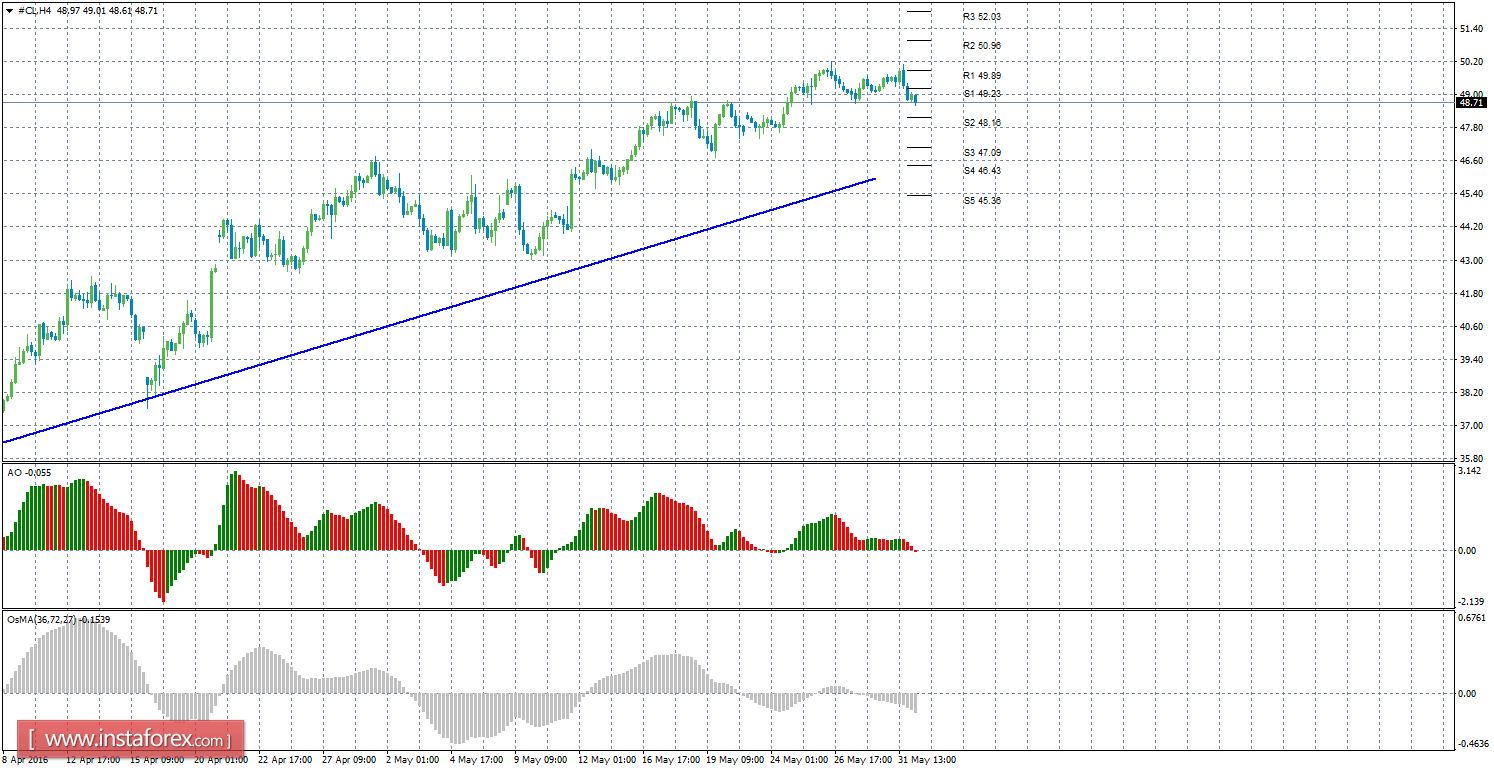Click the S1 49.23 support label
This screenshot has height=771, width=1494.
tap(981, 93)
